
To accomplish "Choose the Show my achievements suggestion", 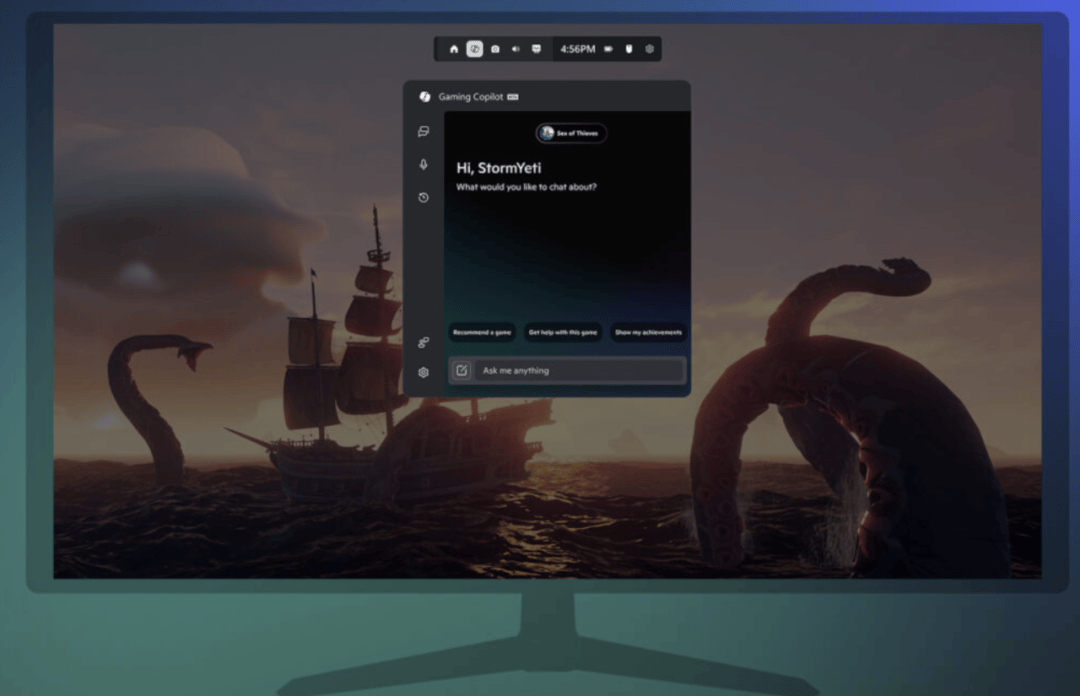I will click(x=647, y=332).
